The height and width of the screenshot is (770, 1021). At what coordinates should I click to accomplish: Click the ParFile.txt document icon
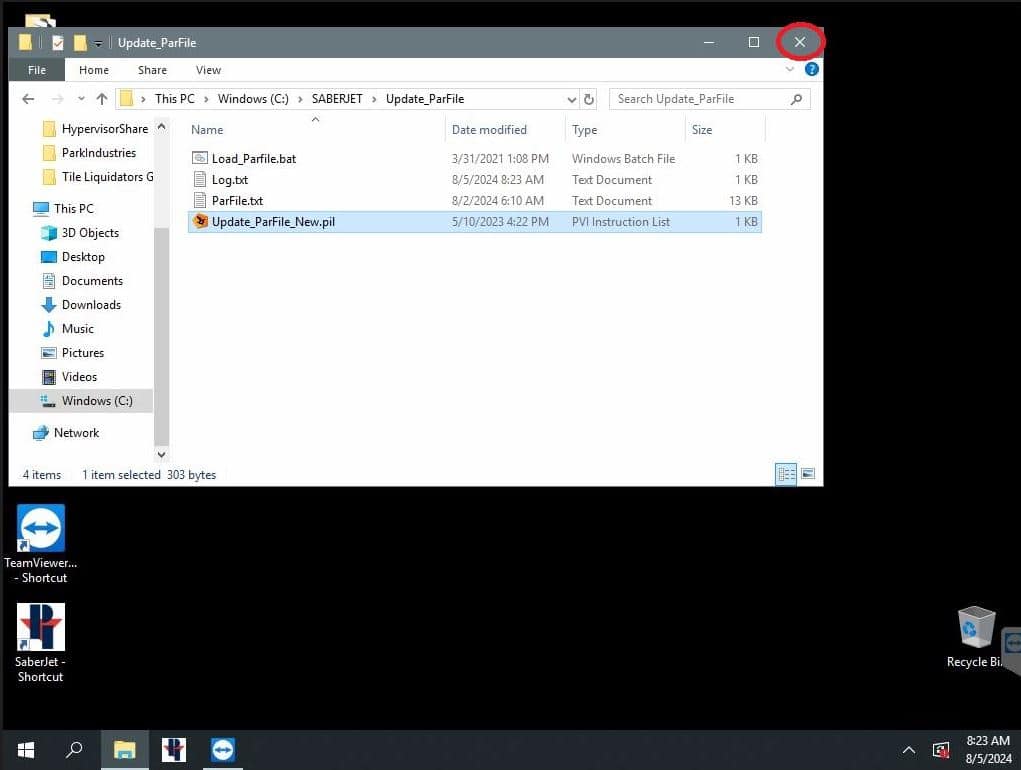200,200
